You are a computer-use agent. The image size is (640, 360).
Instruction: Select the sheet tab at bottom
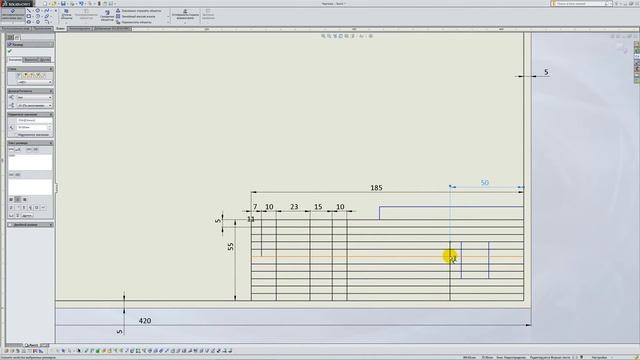[x=31, y=345]
